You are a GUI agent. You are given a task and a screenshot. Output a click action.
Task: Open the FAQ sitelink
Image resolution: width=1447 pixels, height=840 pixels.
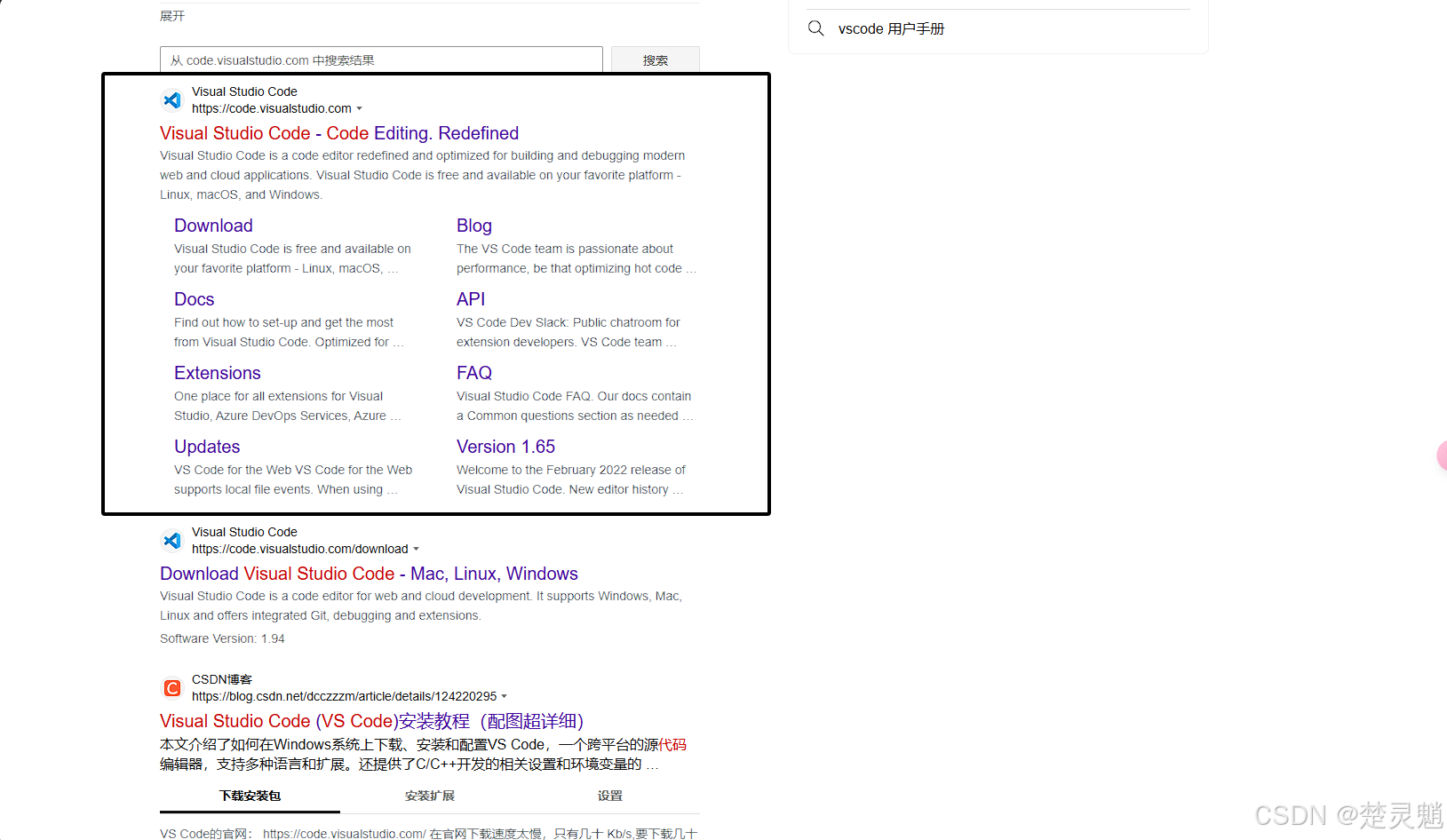tap(474, 373)
